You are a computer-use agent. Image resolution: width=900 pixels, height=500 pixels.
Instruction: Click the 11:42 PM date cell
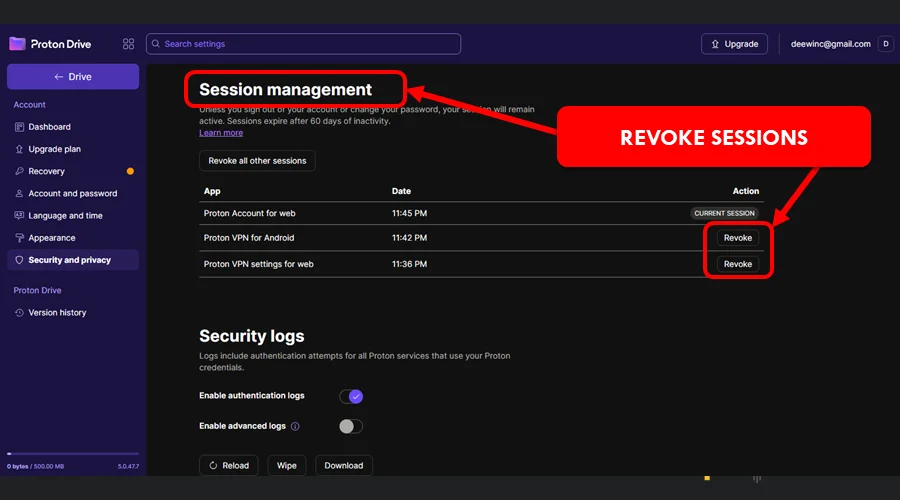(409, 238)
